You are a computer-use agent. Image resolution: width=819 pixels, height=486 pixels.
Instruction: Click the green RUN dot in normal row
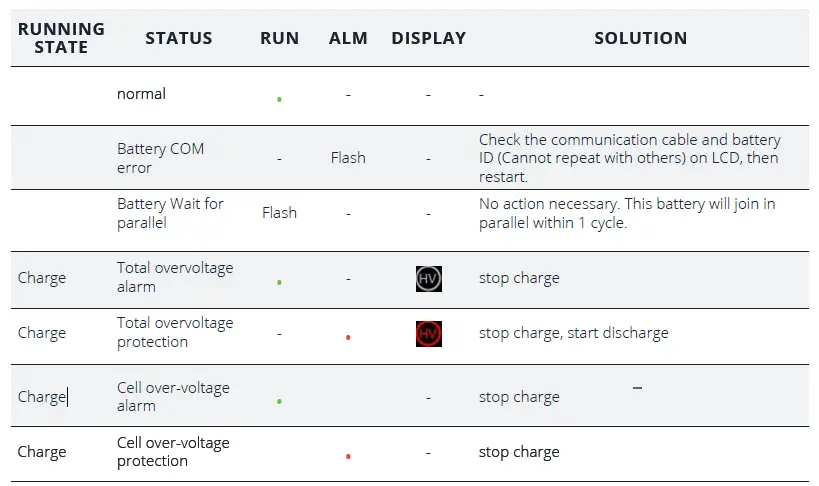pyautogui.click(x=279, y=99)
